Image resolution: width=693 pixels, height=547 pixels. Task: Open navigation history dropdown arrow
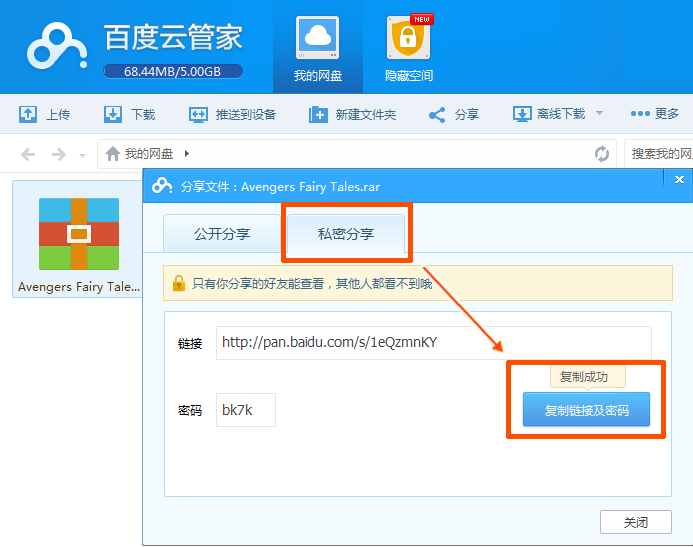point(82,156)
